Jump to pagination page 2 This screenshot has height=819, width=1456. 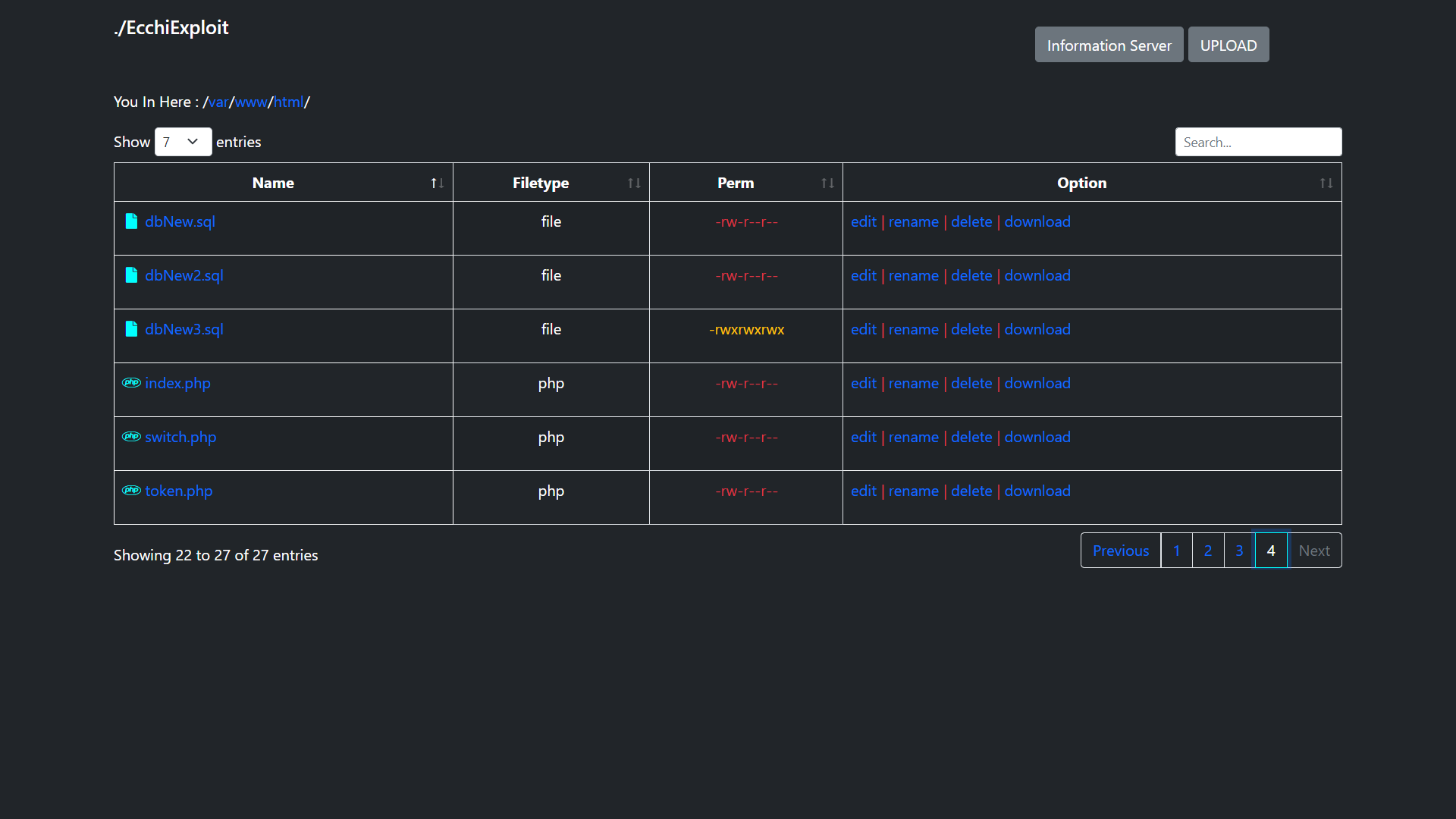1207,551
